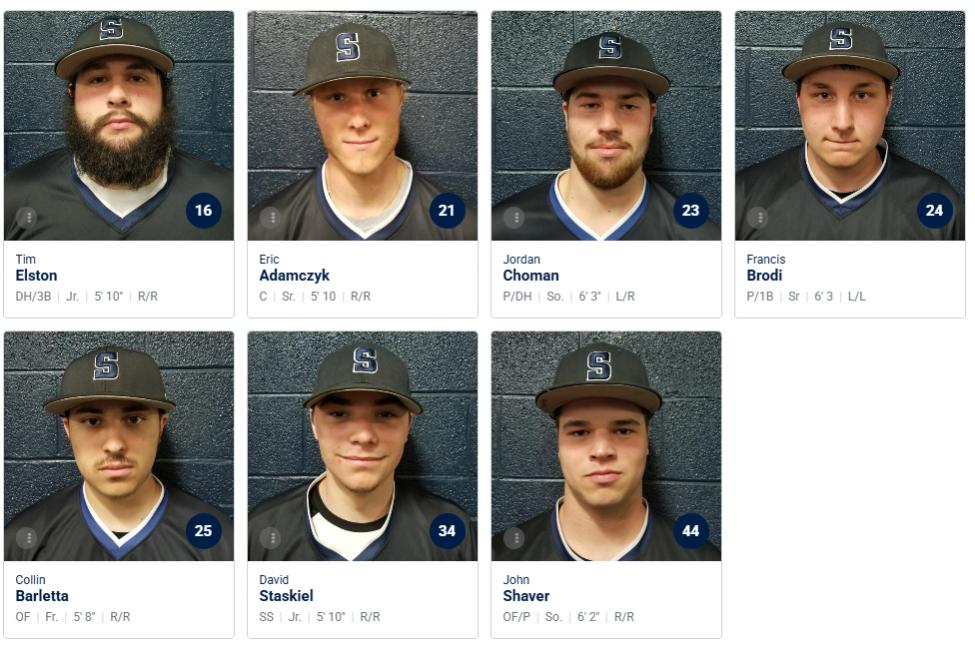Open the options icon on Eric Adamczyk's photo
Viewport: 975px width, 656px height.
tap(272, 218)
